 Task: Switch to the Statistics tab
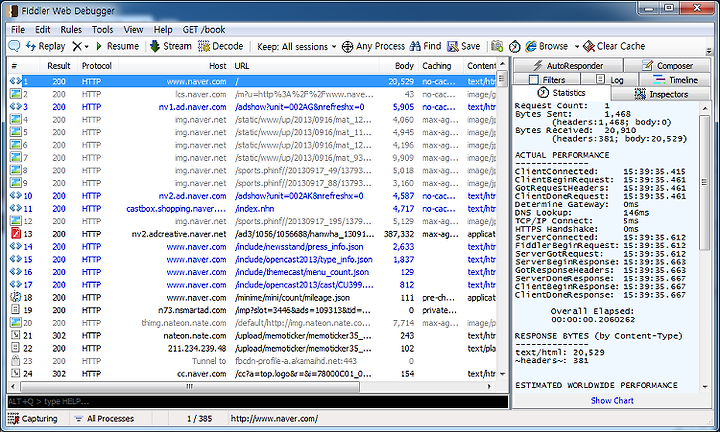click(x=561, y=93)
